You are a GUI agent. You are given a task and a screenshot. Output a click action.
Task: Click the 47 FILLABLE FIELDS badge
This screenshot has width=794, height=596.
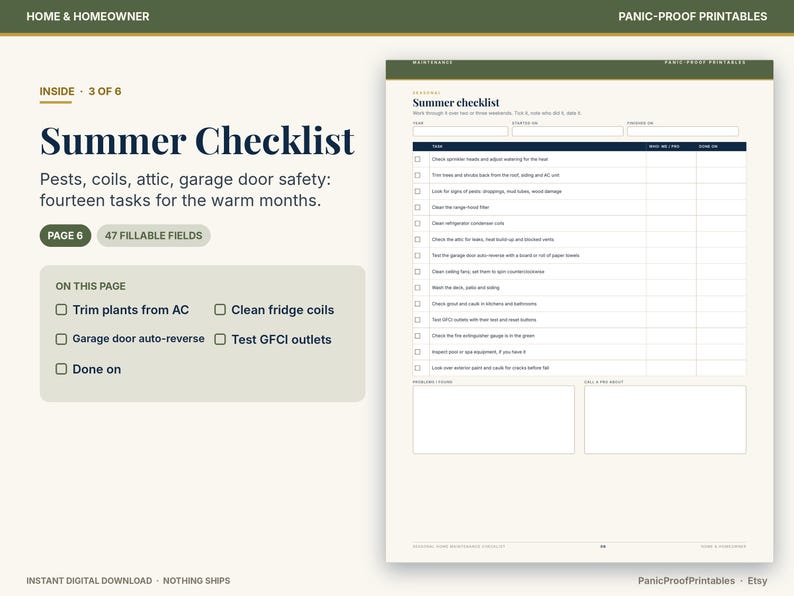tap(153, 235)
